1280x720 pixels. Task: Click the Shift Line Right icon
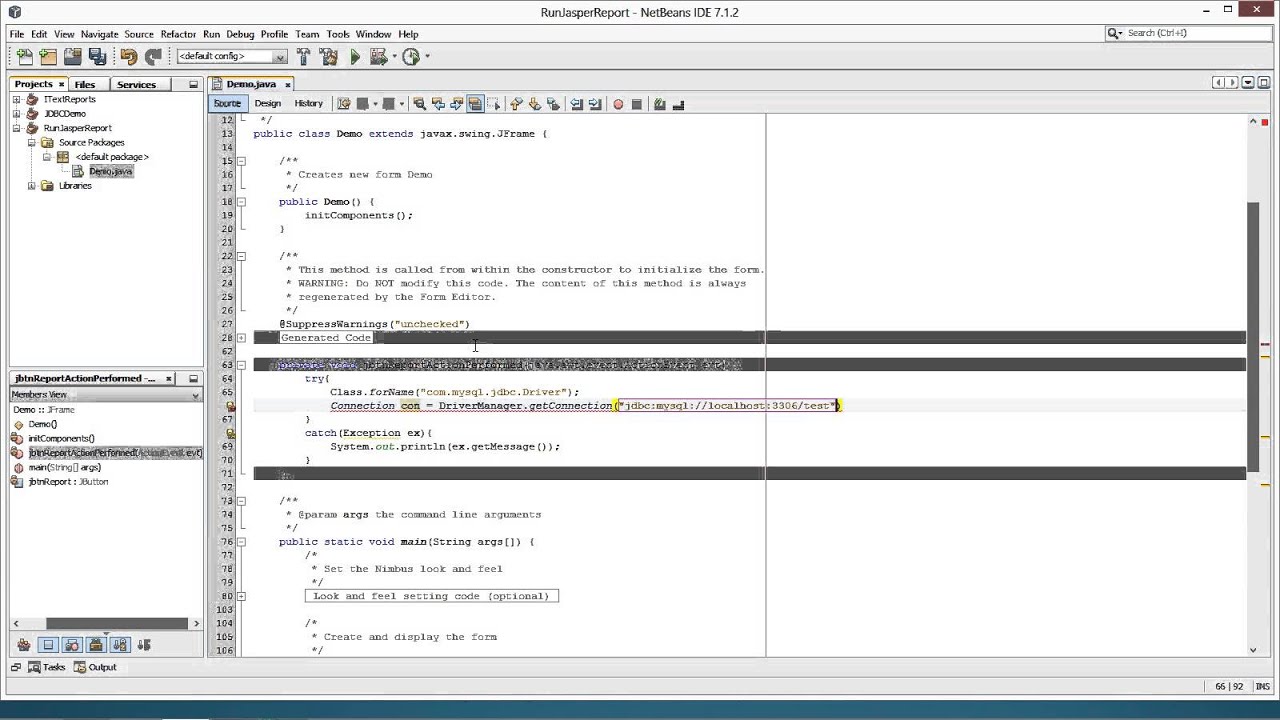click(595, 104)
